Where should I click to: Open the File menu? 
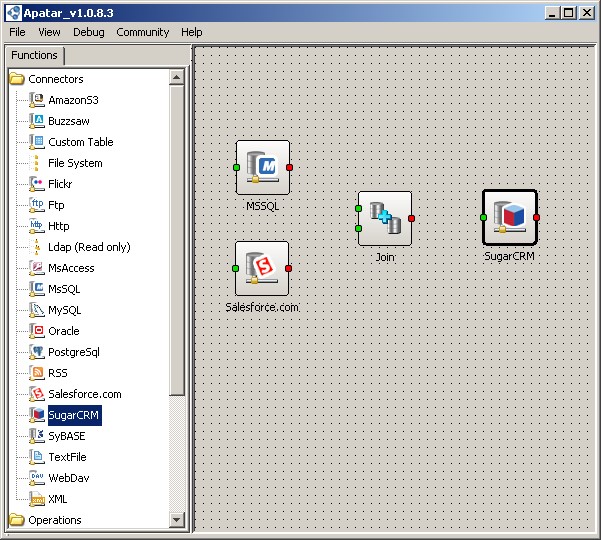pos(17,32)
